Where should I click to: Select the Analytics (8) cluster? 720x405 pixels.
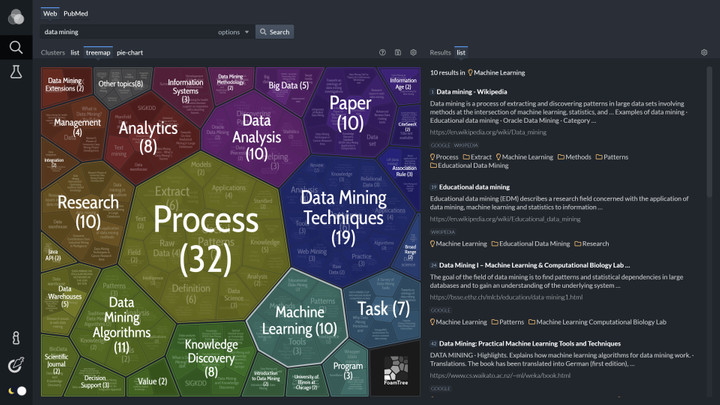pos(148,137)
